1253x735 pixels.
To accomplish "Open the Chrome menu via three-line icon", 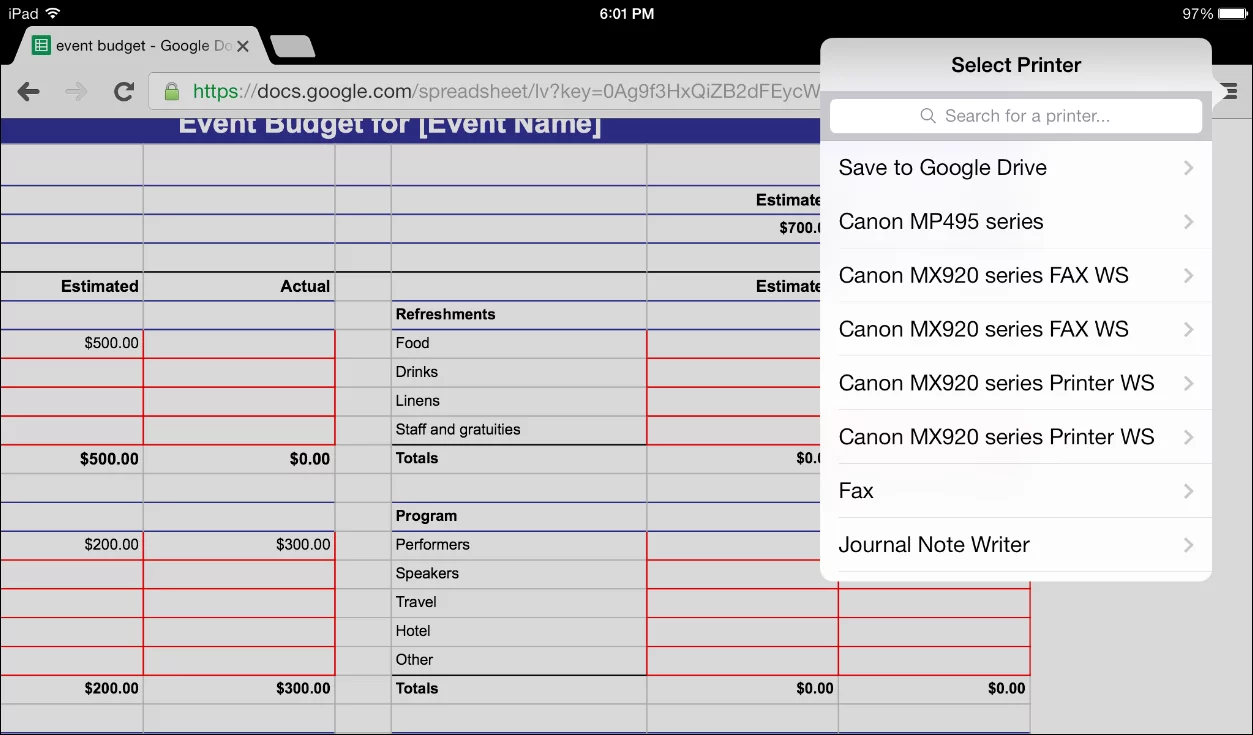I will (x=1229, y=91).
